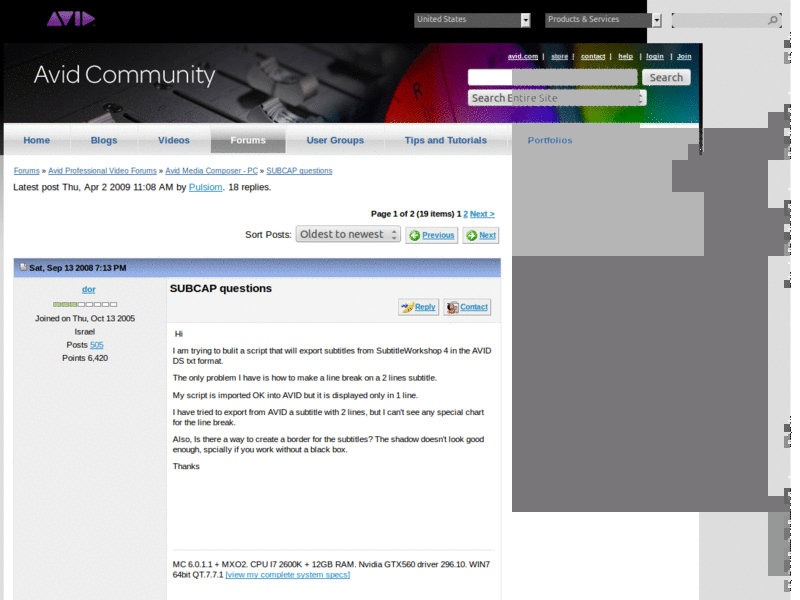Click the community search text field

pos(553,78)
